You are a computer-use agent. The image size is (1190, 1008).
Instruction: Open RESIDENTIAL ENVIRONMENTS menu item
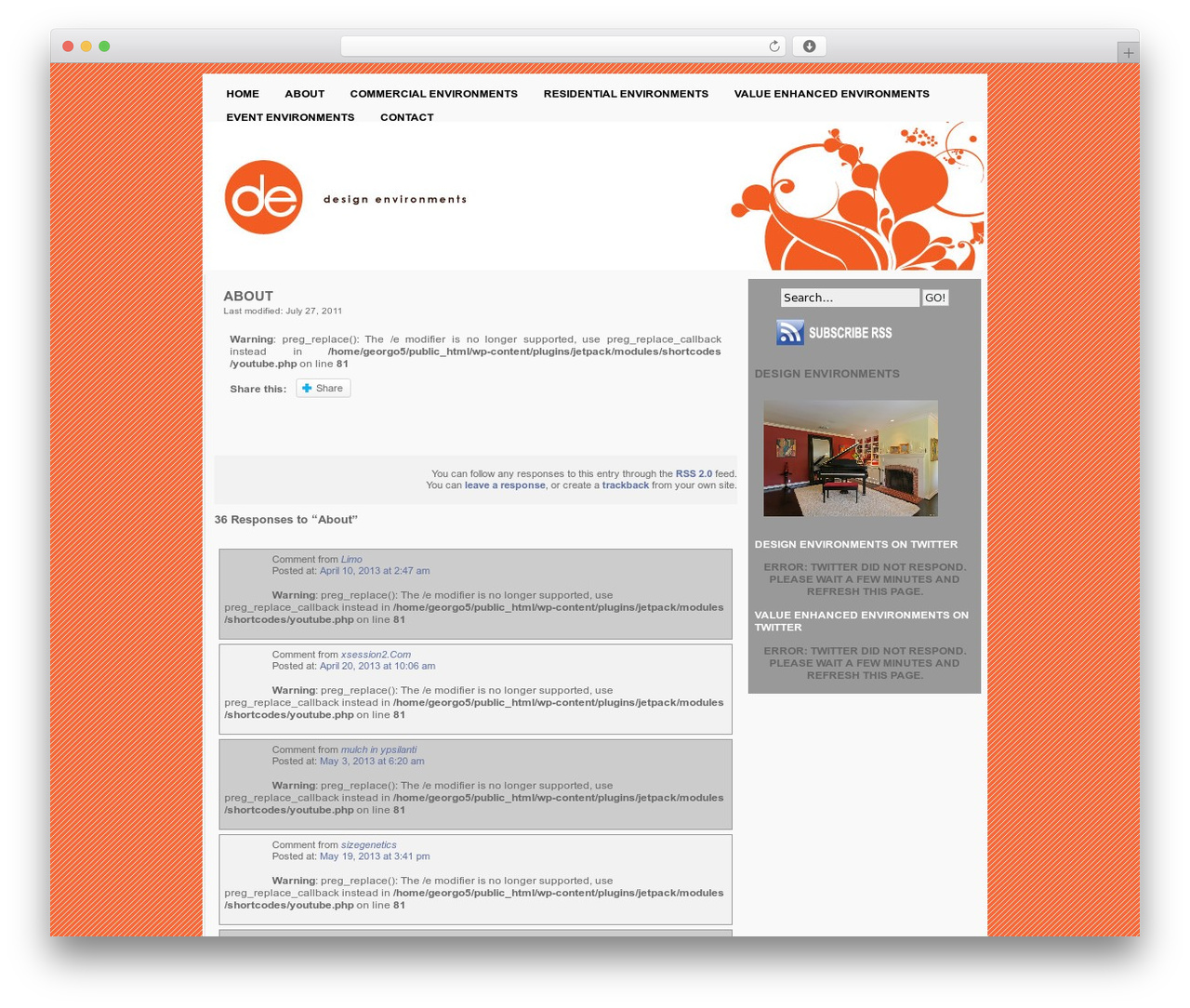(x=626, y=94)
